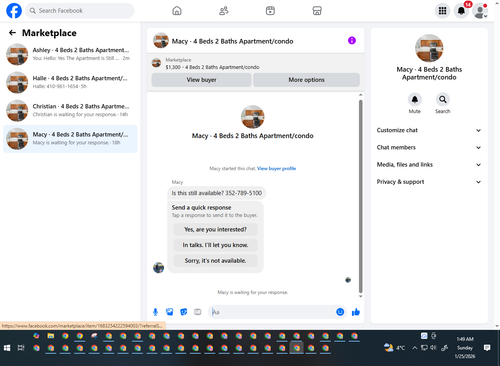Expand the Chat members section
The image size is (500, 366).
(x=429, y=147)
